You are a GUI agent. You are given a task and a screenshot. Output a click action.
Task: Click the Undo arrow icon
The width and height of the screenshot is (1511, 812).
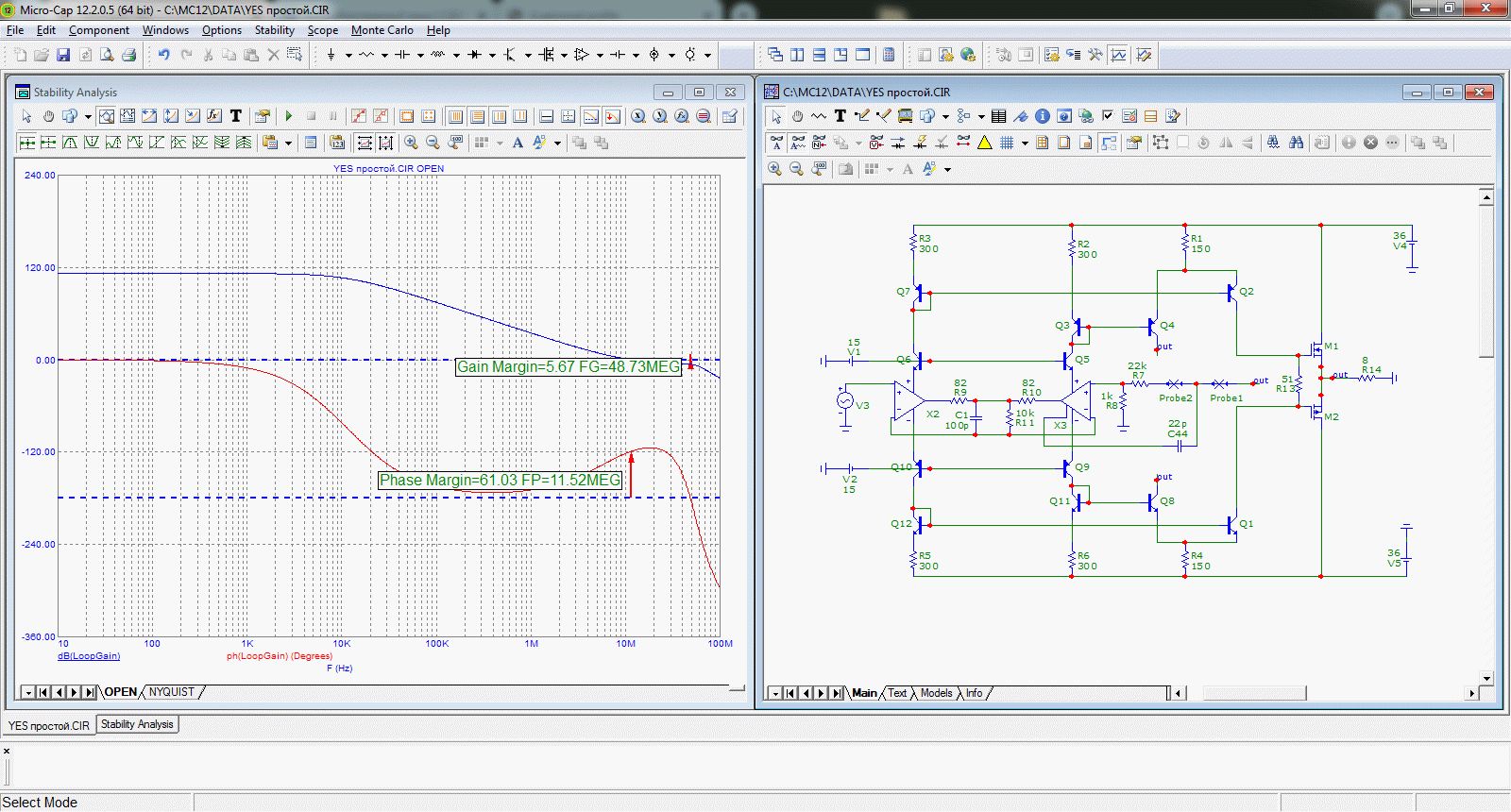point(163,55)
